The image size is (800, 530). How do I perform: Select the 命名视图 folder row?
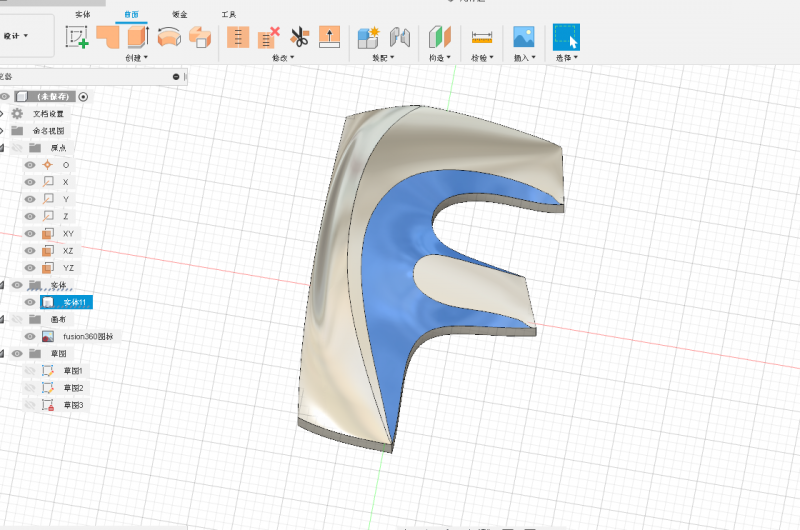coord(48,131)
